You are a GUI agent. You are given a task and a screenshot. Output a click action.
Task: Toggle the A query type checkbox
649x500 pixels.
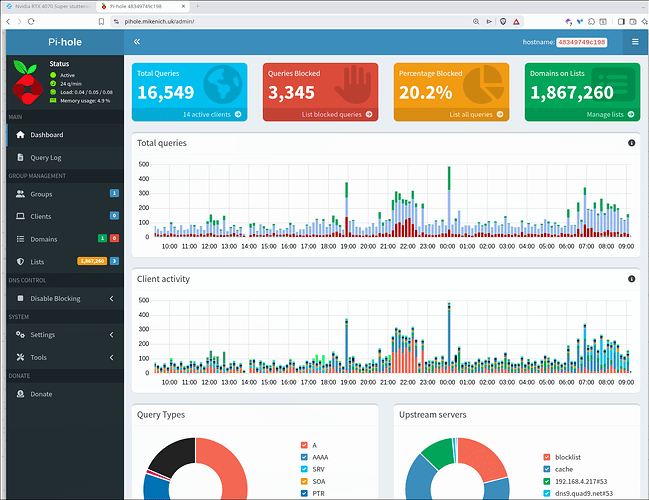point(304,445)
